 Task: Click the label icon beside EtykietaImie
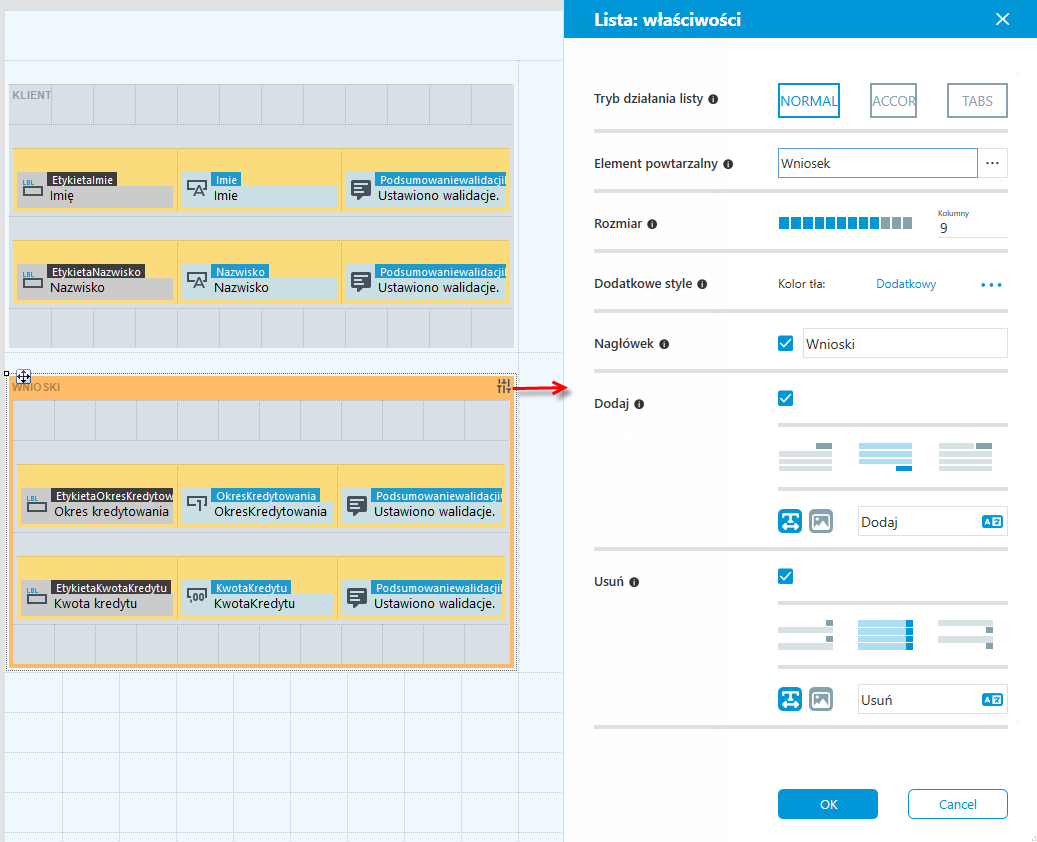(32, 188)
